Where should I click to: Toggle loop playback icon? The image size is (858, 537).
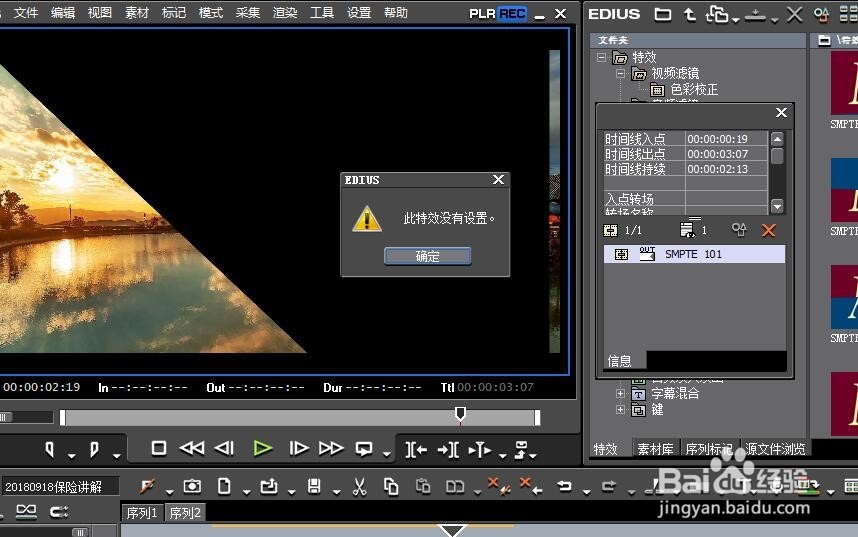(x=364, y=449)
